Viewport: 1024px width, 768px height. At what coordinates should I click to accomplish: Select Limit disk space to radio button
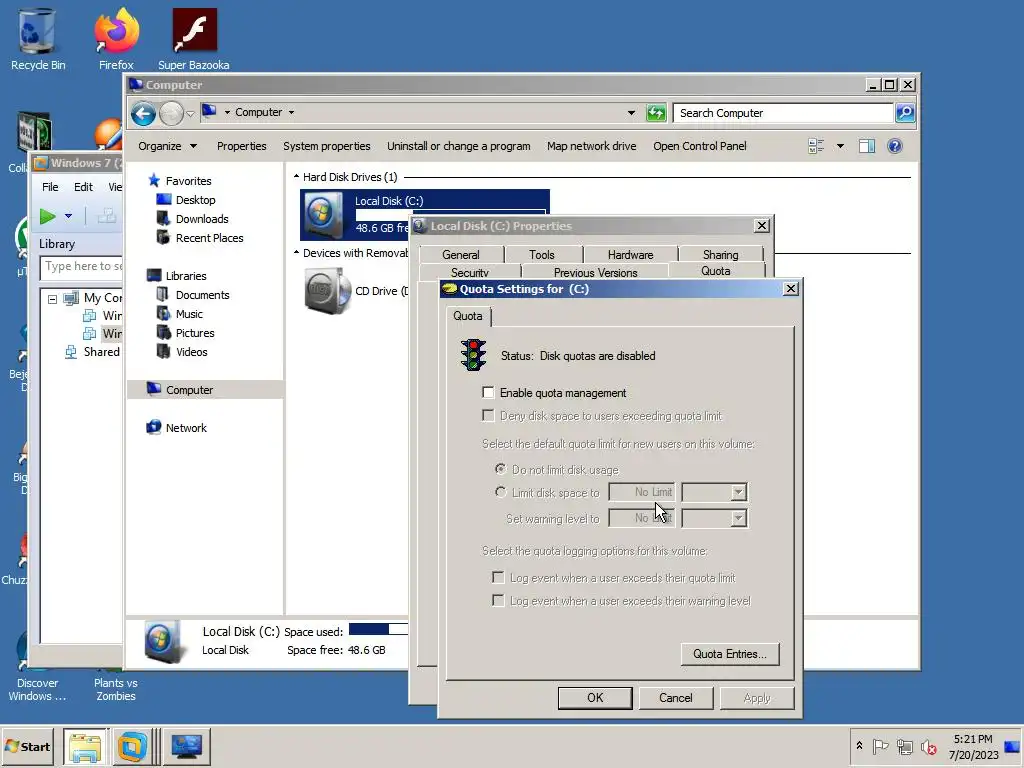(x=501, y=492)
